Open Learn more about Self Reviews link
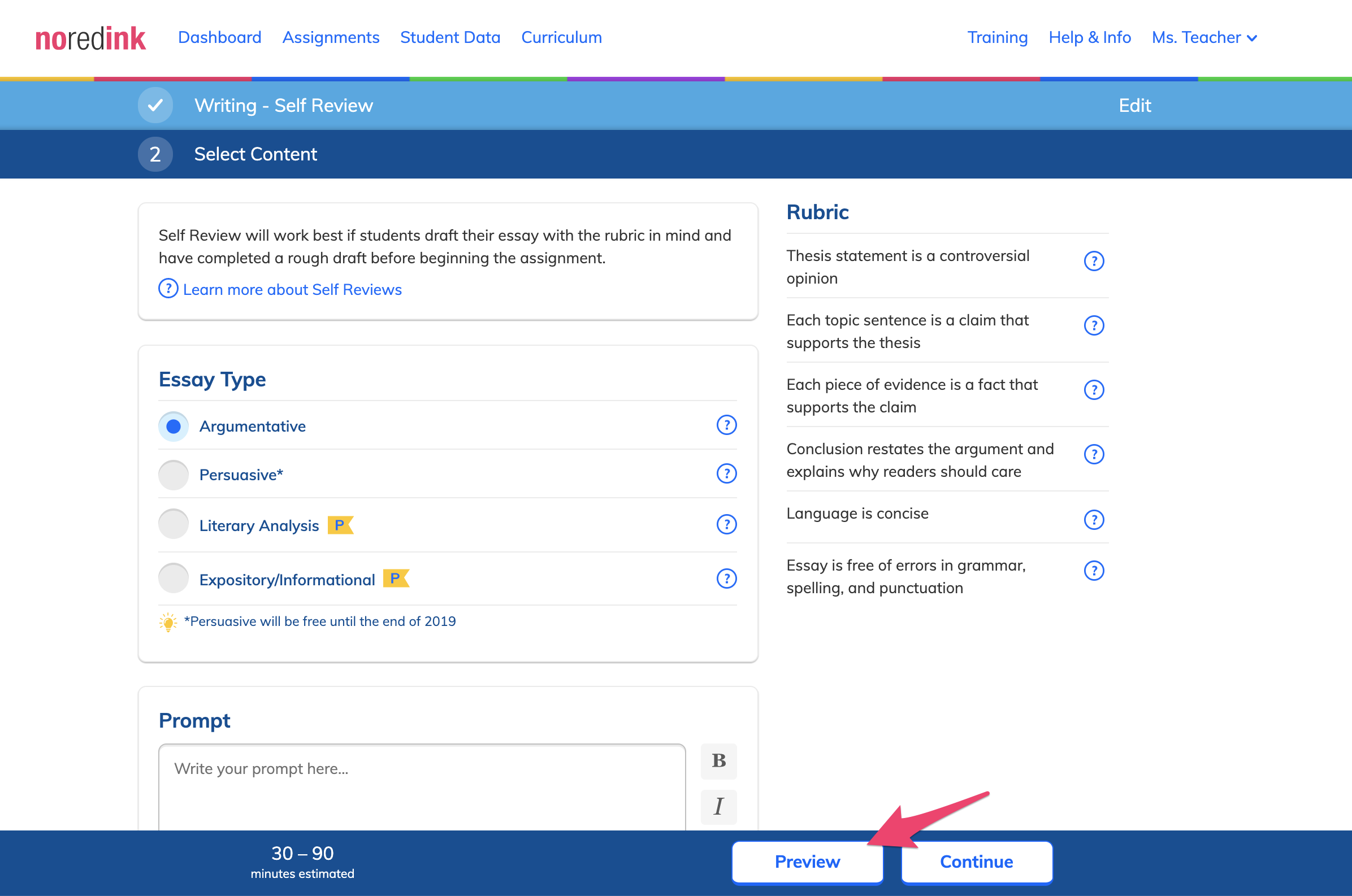Image resolution: width=1352 pixels, height=896 pixels. coord(292,290)
